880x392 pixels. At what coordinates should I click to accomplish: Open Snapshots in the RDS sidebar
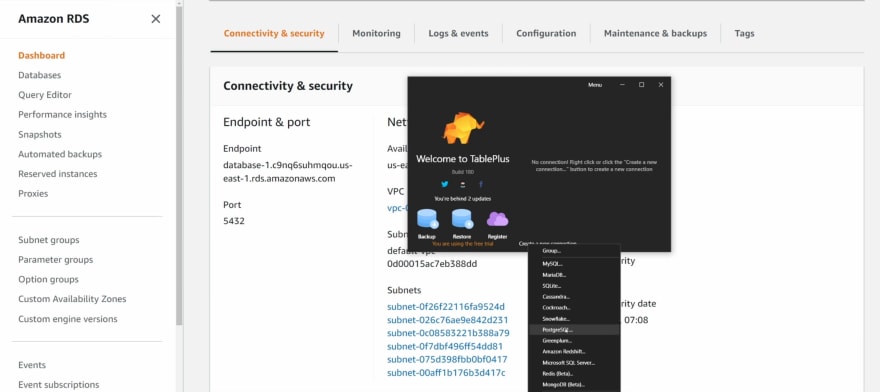coord(40,135)
